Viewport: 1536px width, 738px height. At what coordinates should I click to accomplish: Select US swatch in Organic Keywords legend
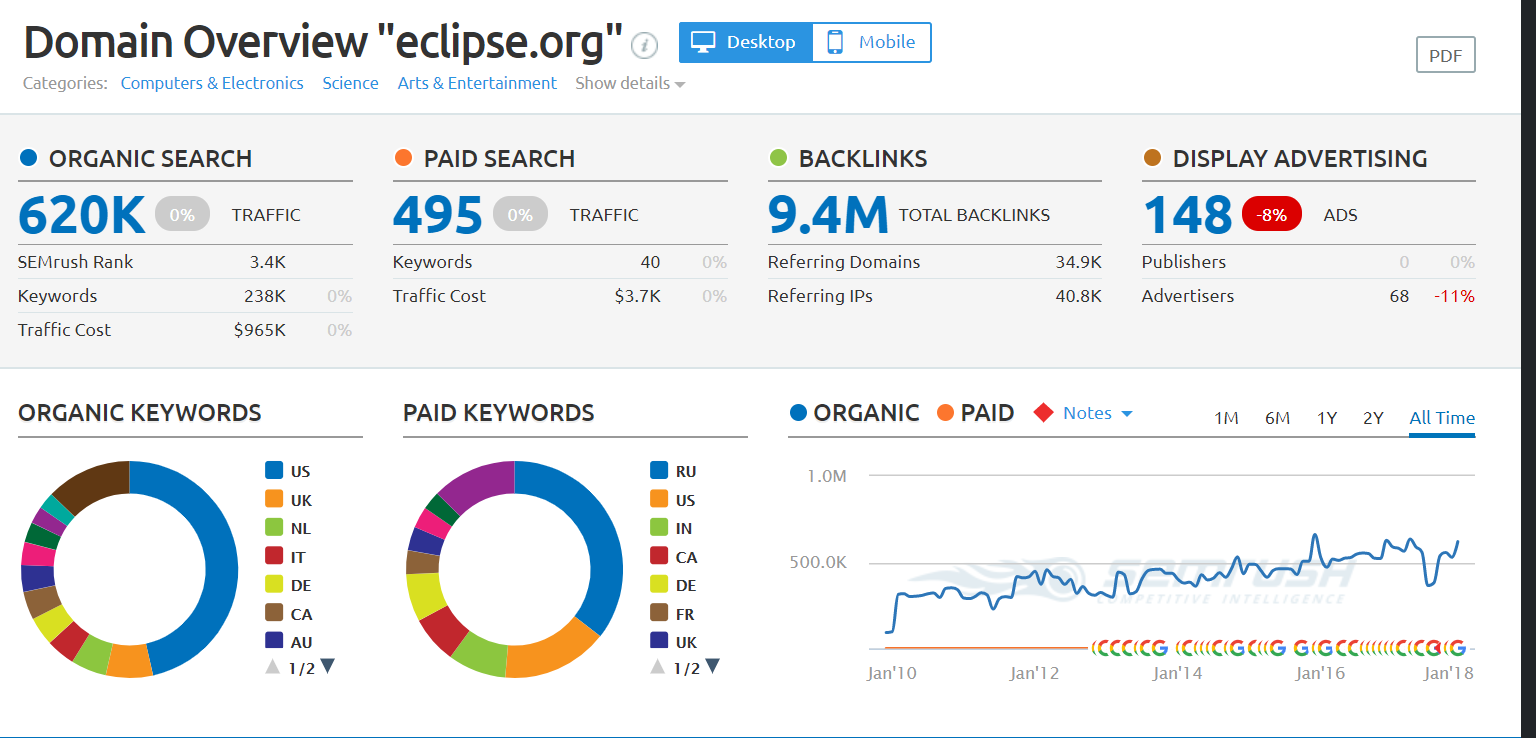coord(274,470)
